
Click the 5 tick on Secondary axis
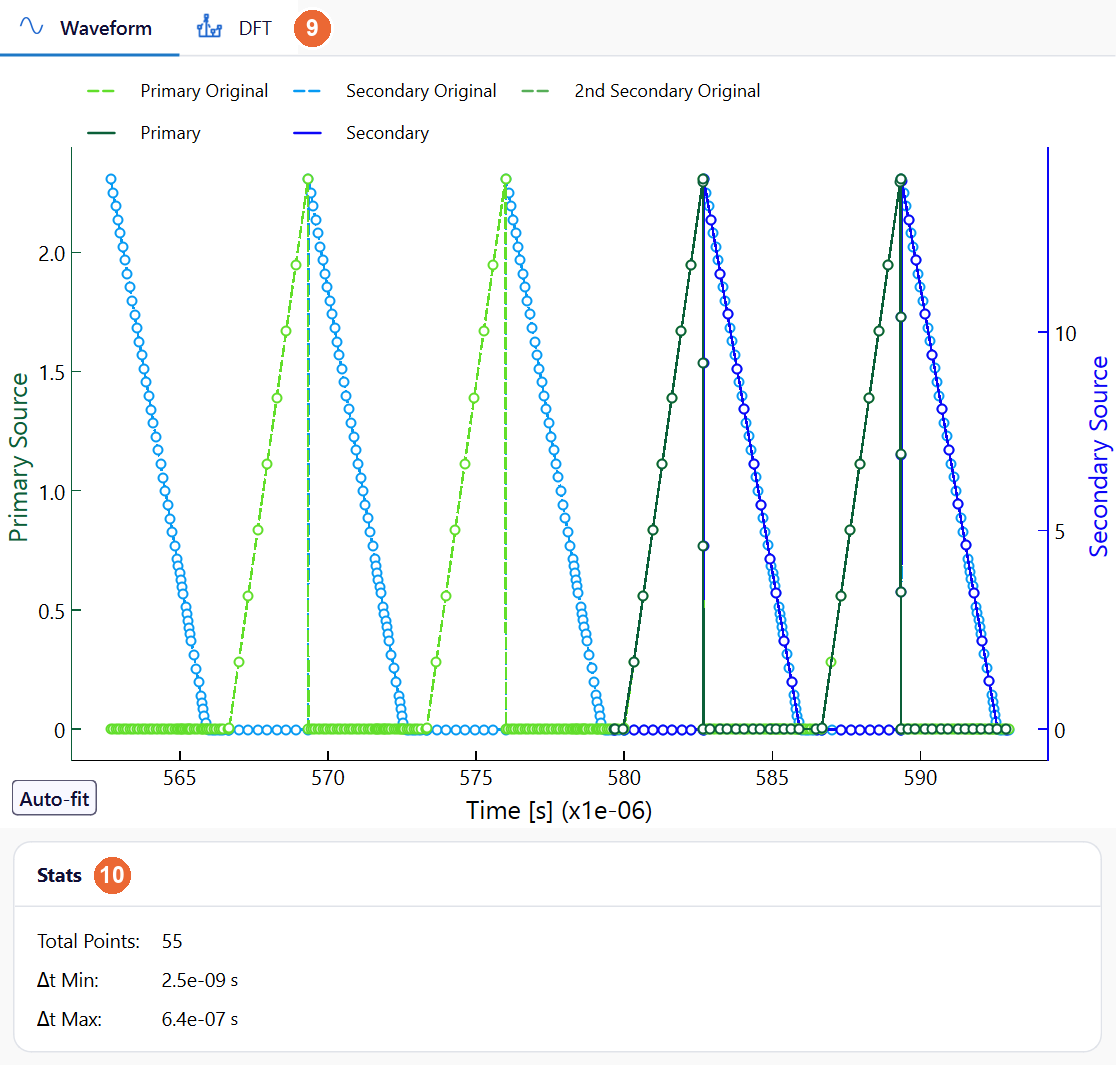click(x=1060, y=532)
